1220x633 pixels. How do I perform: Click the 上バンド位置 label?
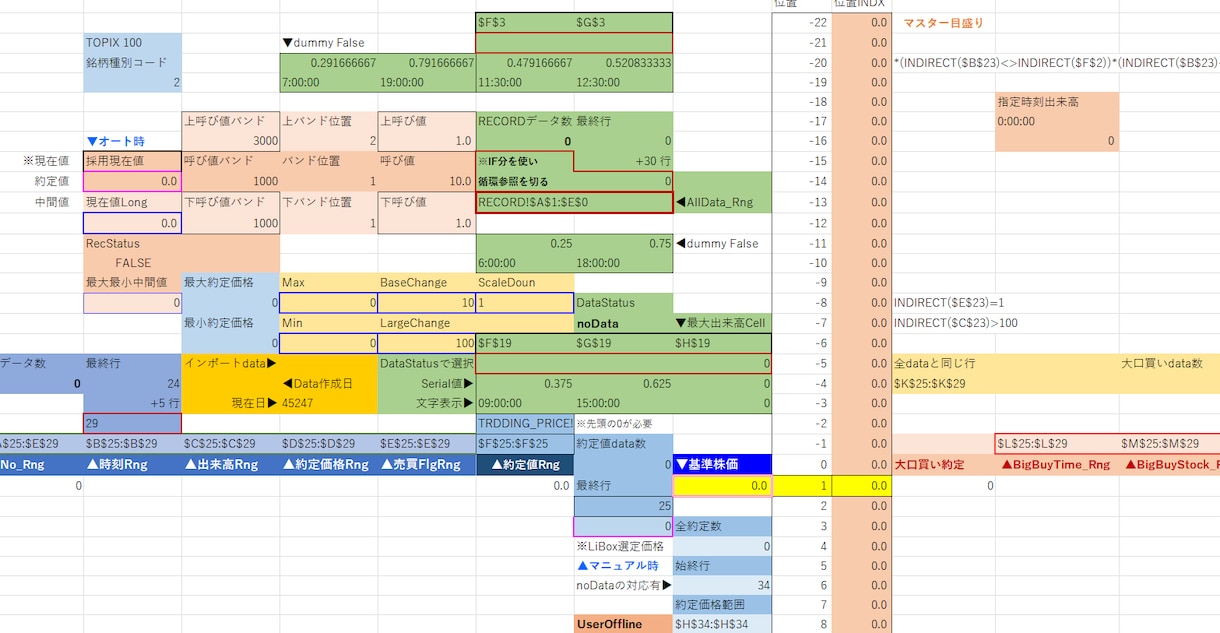[328, 121]
